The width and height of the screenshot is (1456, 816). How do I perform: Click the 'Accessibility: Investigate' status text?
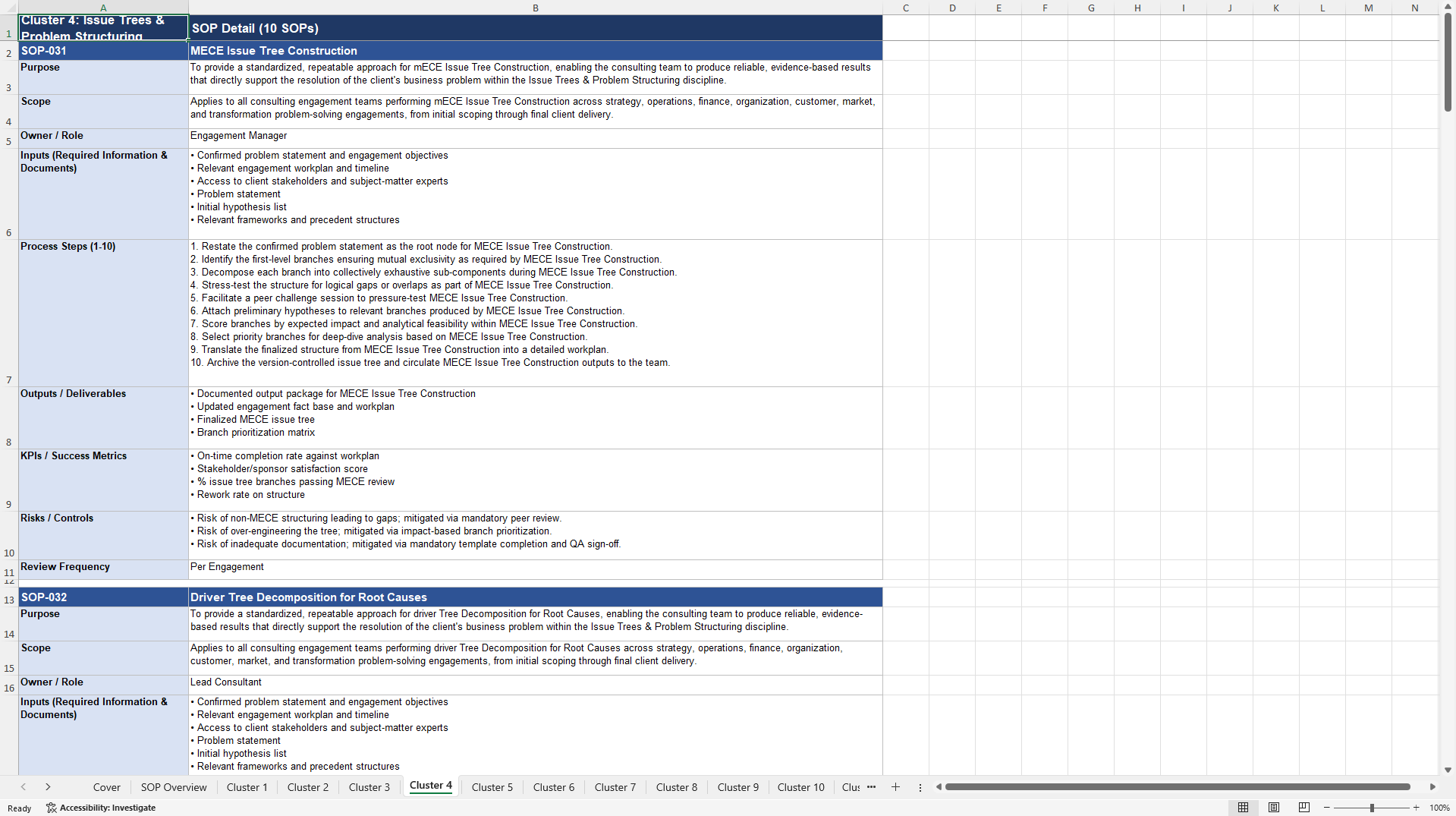click(108, 808)
